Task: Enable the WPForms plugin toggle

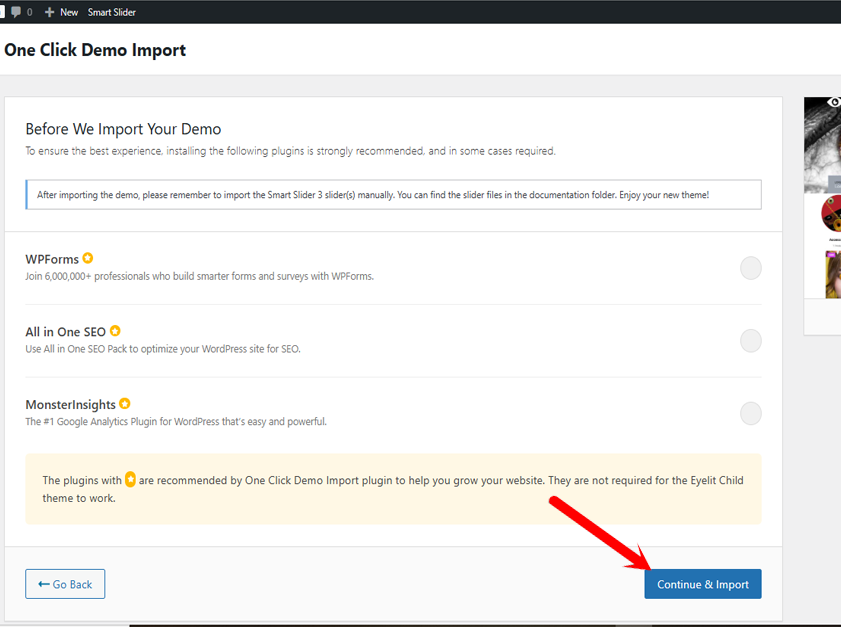Action: (x=750, y=268)
